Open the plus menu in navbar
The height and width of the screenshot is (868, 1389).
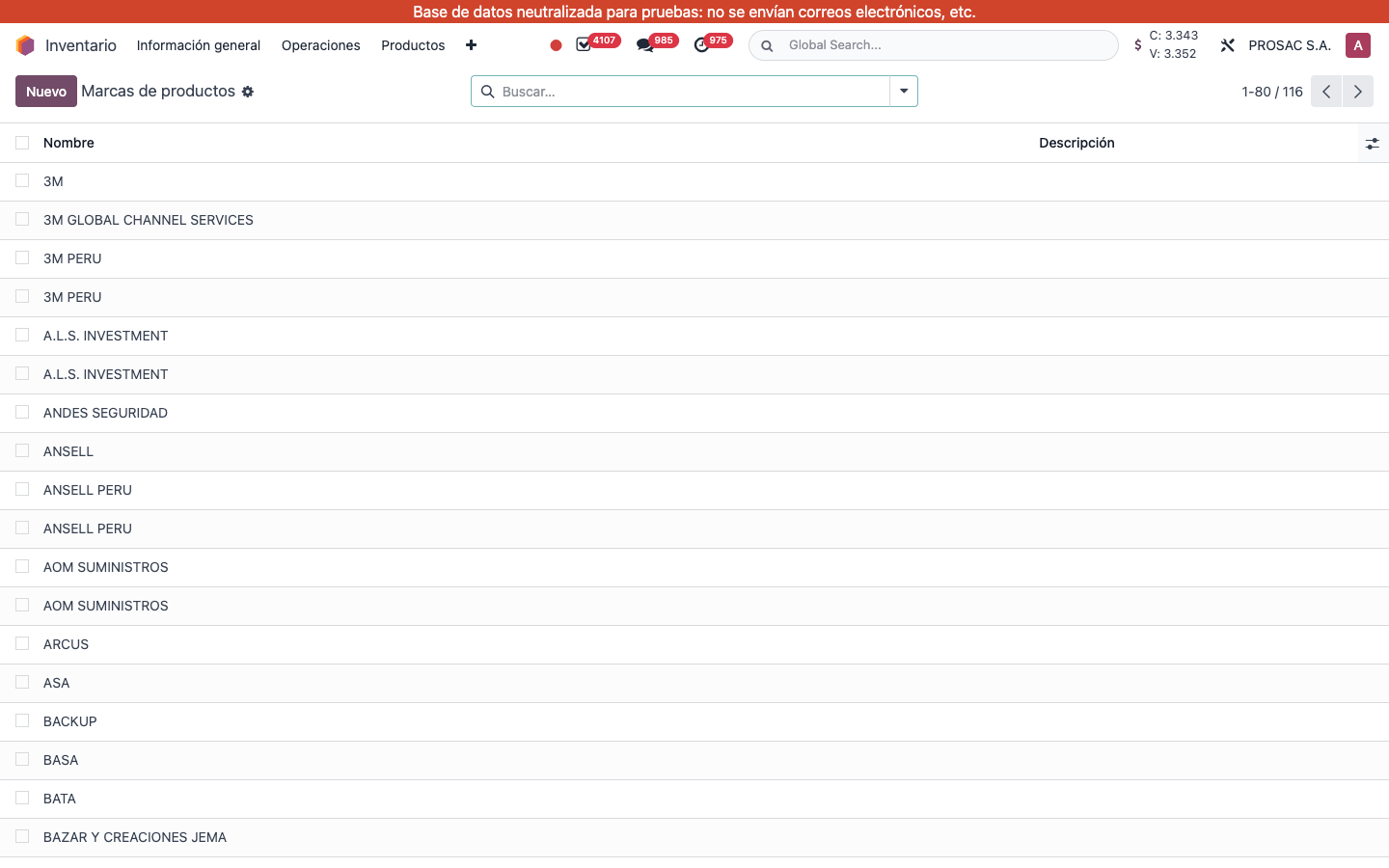(471, 45)
